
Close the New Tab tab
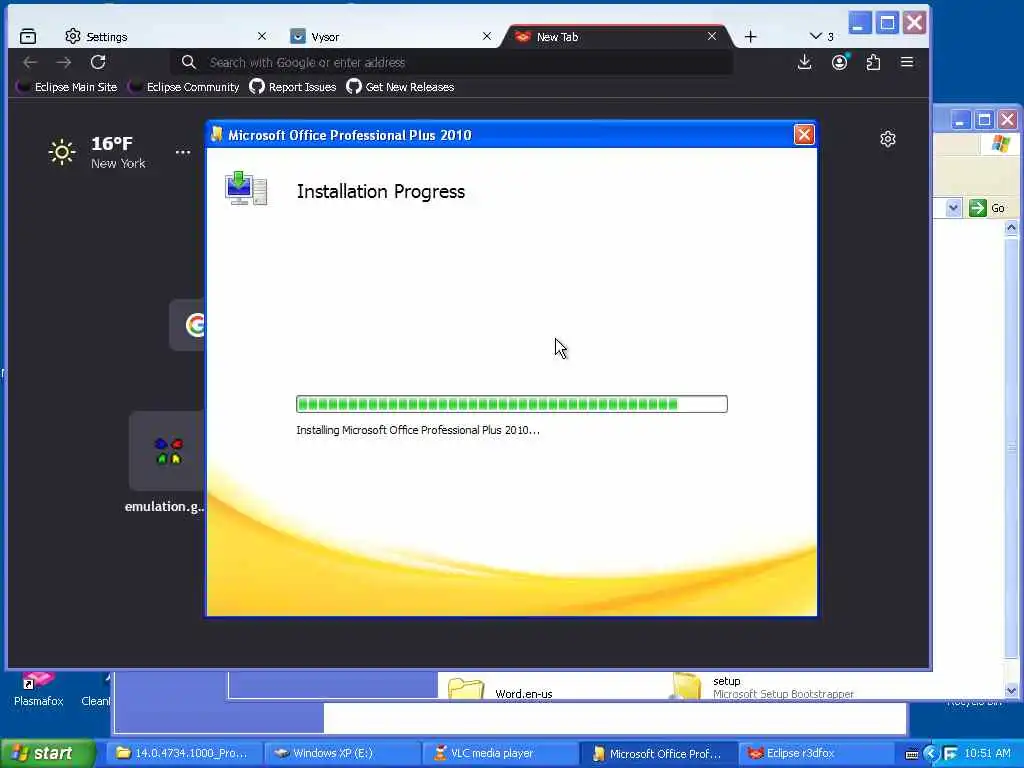pyautogui.click(x=712, y=37)
